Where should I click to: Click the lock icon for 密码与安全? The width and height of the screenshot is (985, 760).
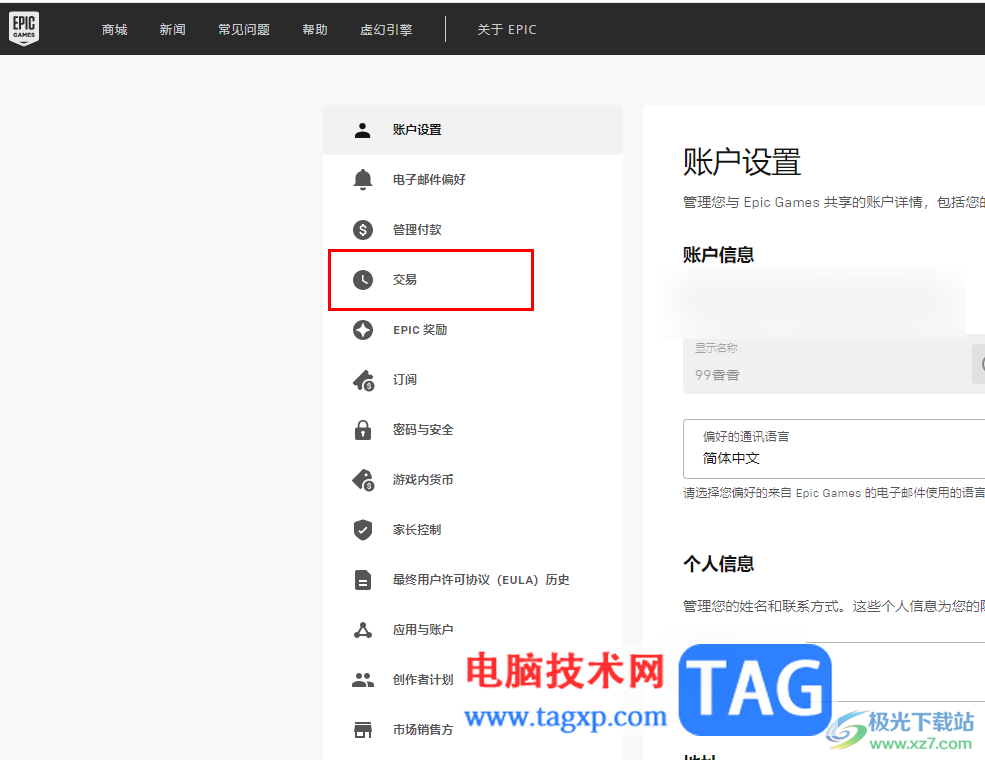pos(362,430)
